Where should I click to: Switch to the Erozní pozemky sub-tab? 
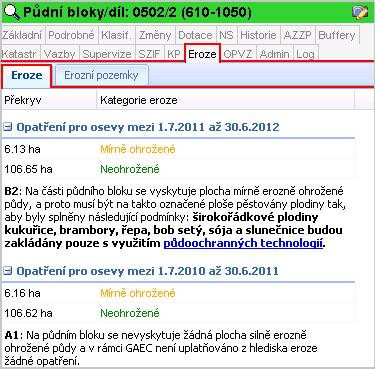point(101,75)
